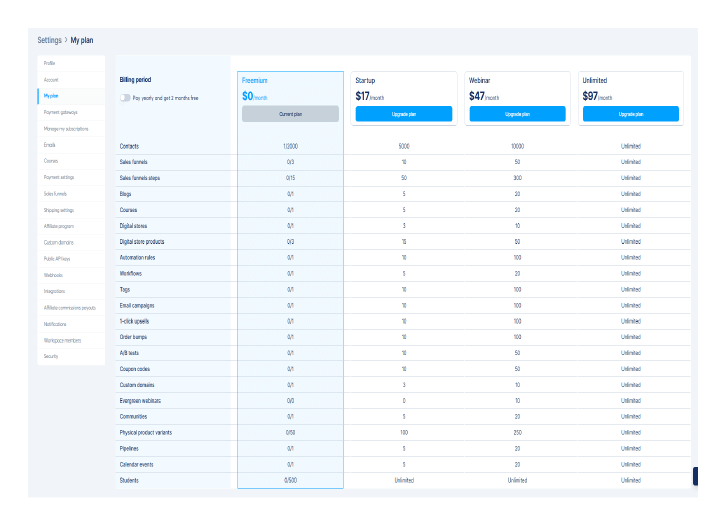
Task: Click the Startup plan title
Action: coord(365,80)
